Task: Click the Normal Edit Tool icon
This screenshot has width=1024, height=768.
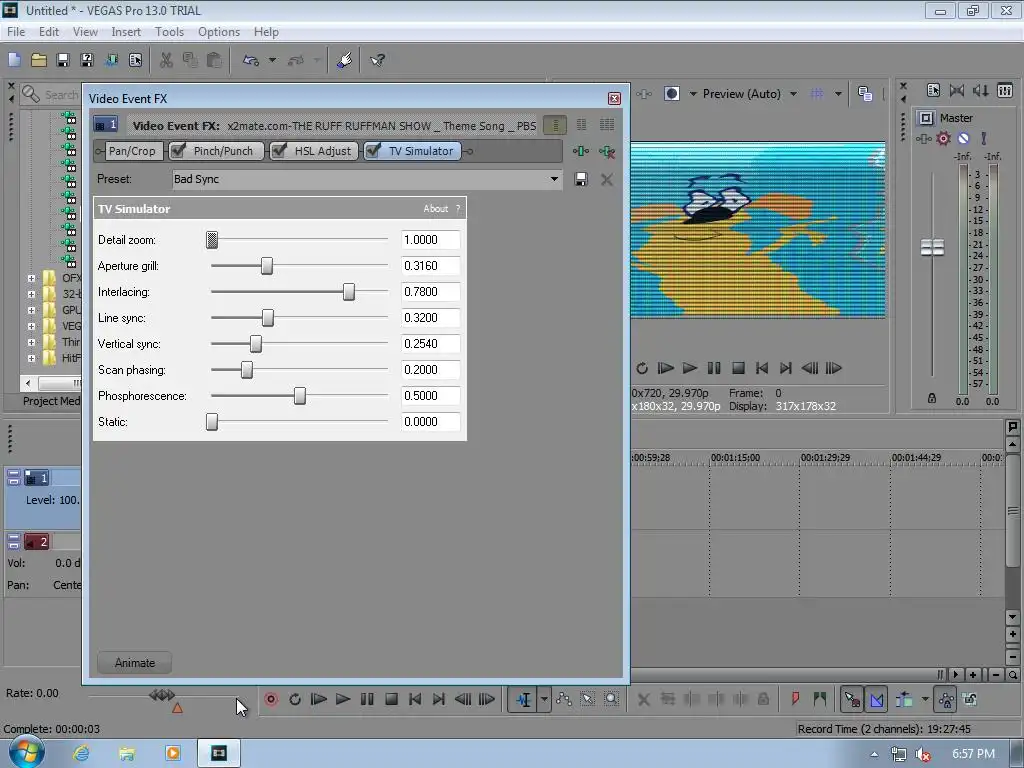Action: coord(523,699)
